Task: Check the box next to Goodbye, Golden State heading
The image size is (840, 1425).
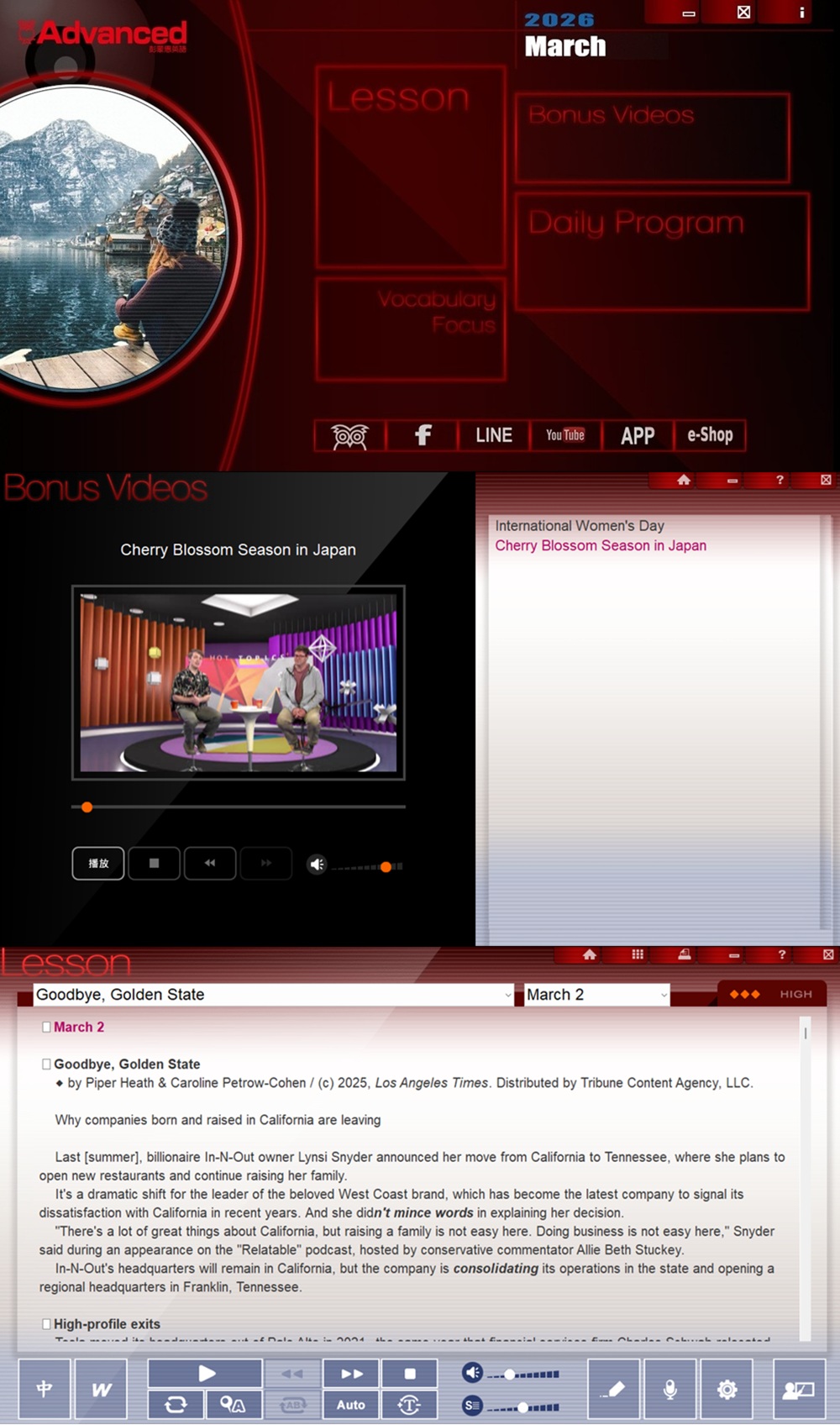Action: coord(46,1064)
